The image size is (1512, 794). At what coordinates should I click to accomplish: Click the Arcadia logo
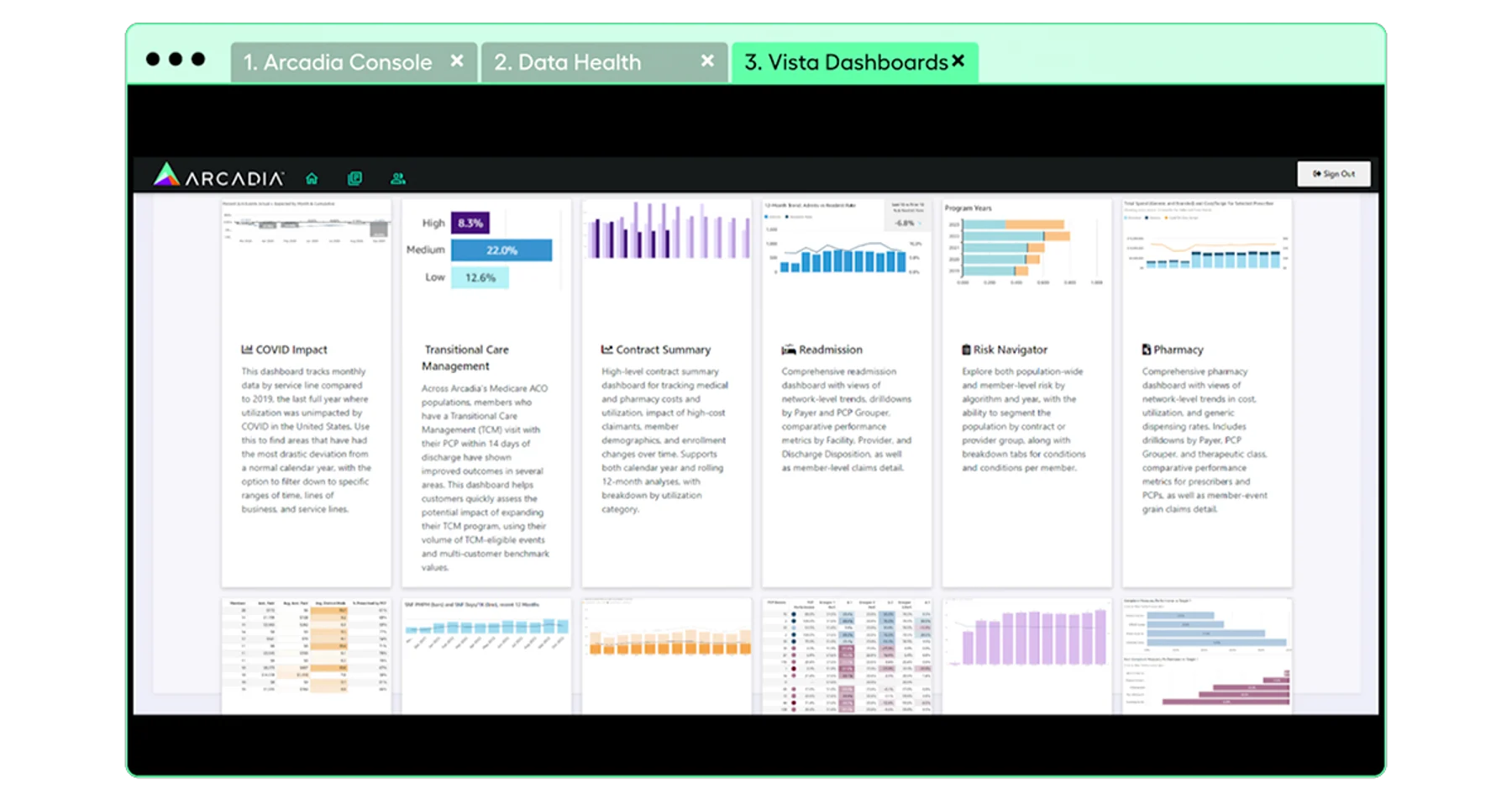pyautogui.click(x=219, y=176)
